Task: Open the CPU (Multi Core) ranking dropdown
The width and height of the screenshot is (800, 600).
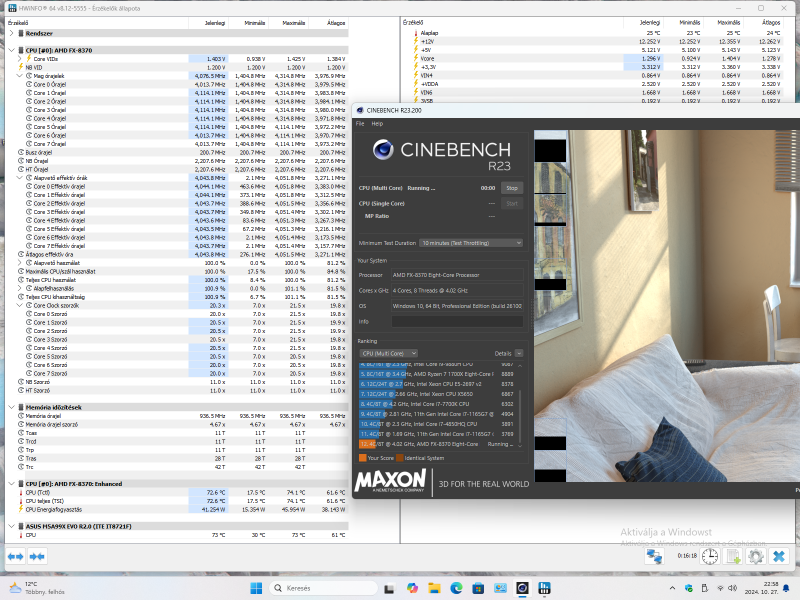Action: coord(388,353)
